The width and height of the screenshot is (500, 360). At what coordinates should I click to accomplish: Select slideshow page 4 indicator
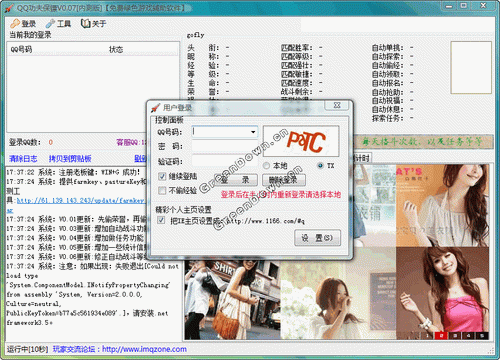click(x=468, y=335)
